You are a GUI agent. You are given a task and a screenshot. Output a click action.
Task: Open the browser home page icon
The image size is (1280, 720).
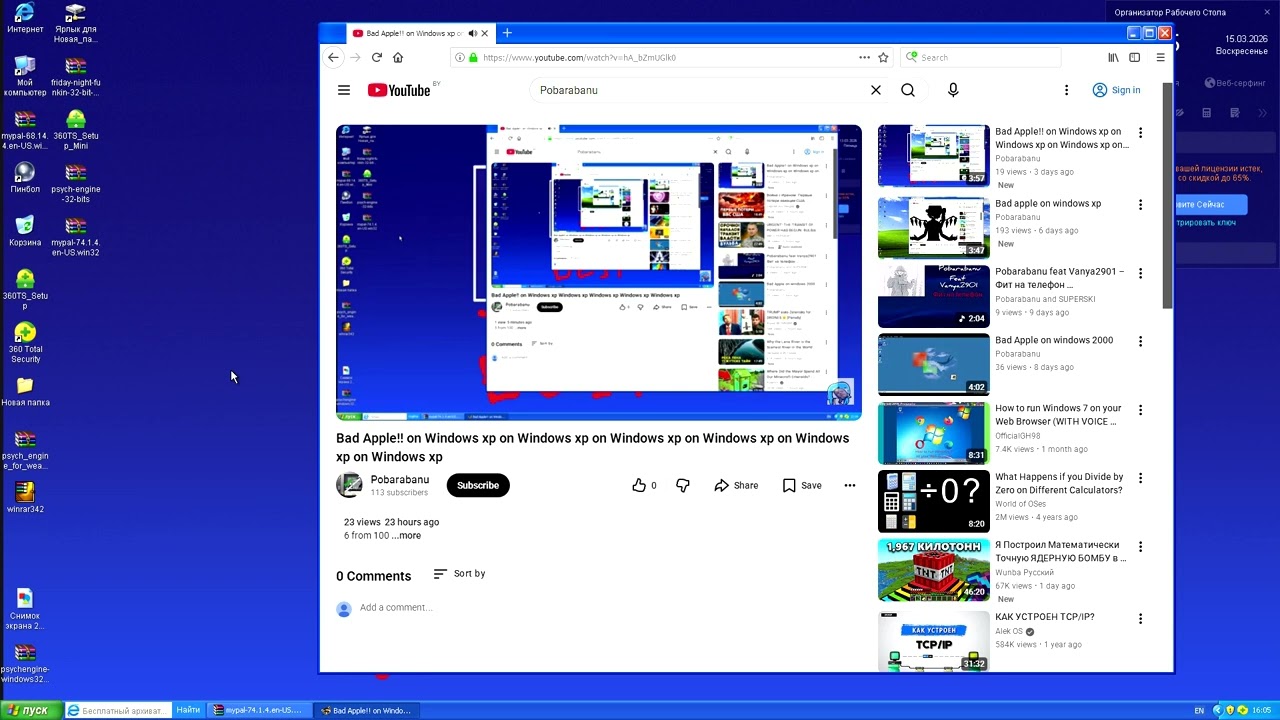398,58
